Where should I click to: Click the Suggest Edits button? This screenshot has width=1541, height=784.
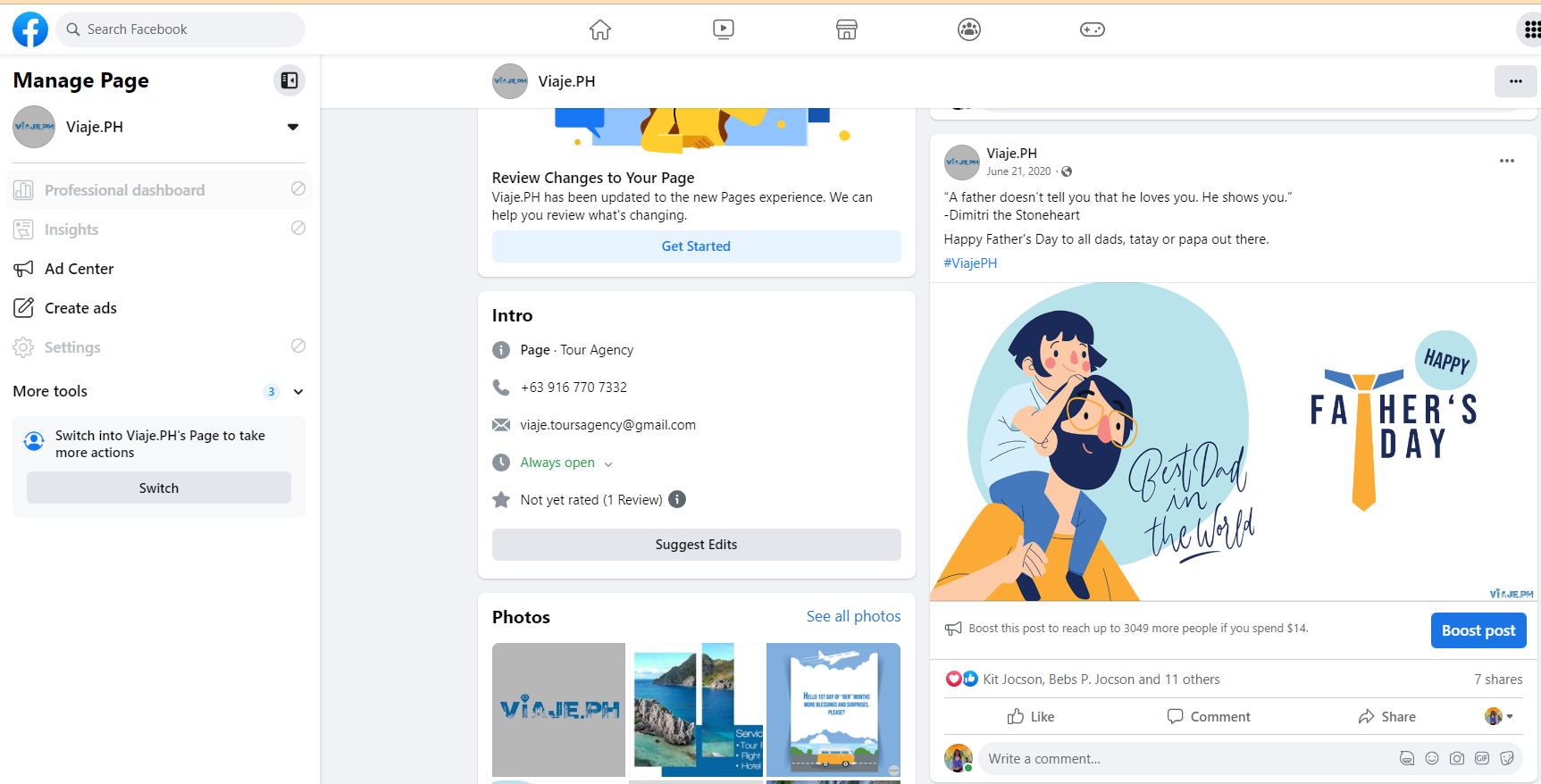(x=696, y=545)
